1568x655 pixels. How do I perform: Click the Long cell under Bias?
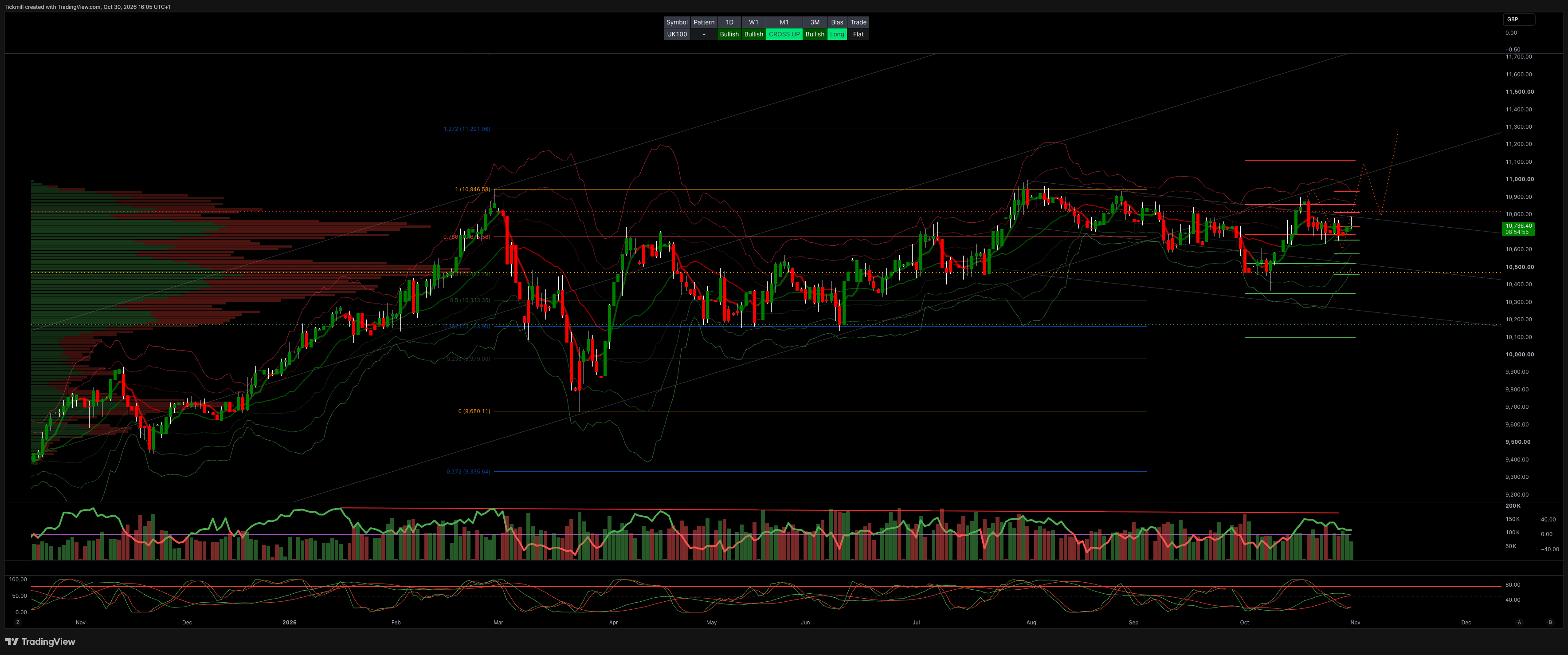pyautogui.click(x=837, y=34)
